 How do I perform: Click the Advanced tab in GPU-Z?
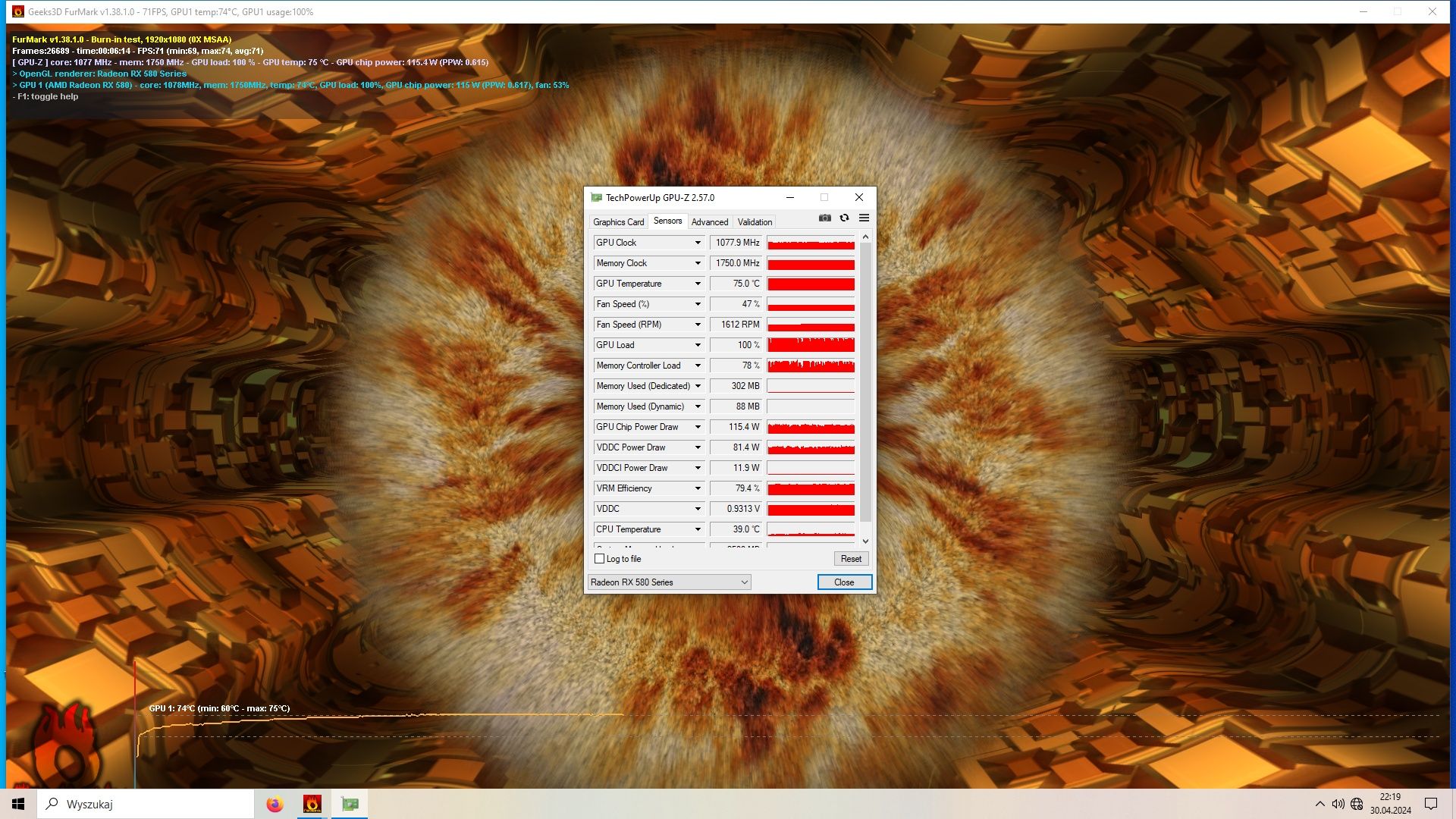(x=708, y=221)
